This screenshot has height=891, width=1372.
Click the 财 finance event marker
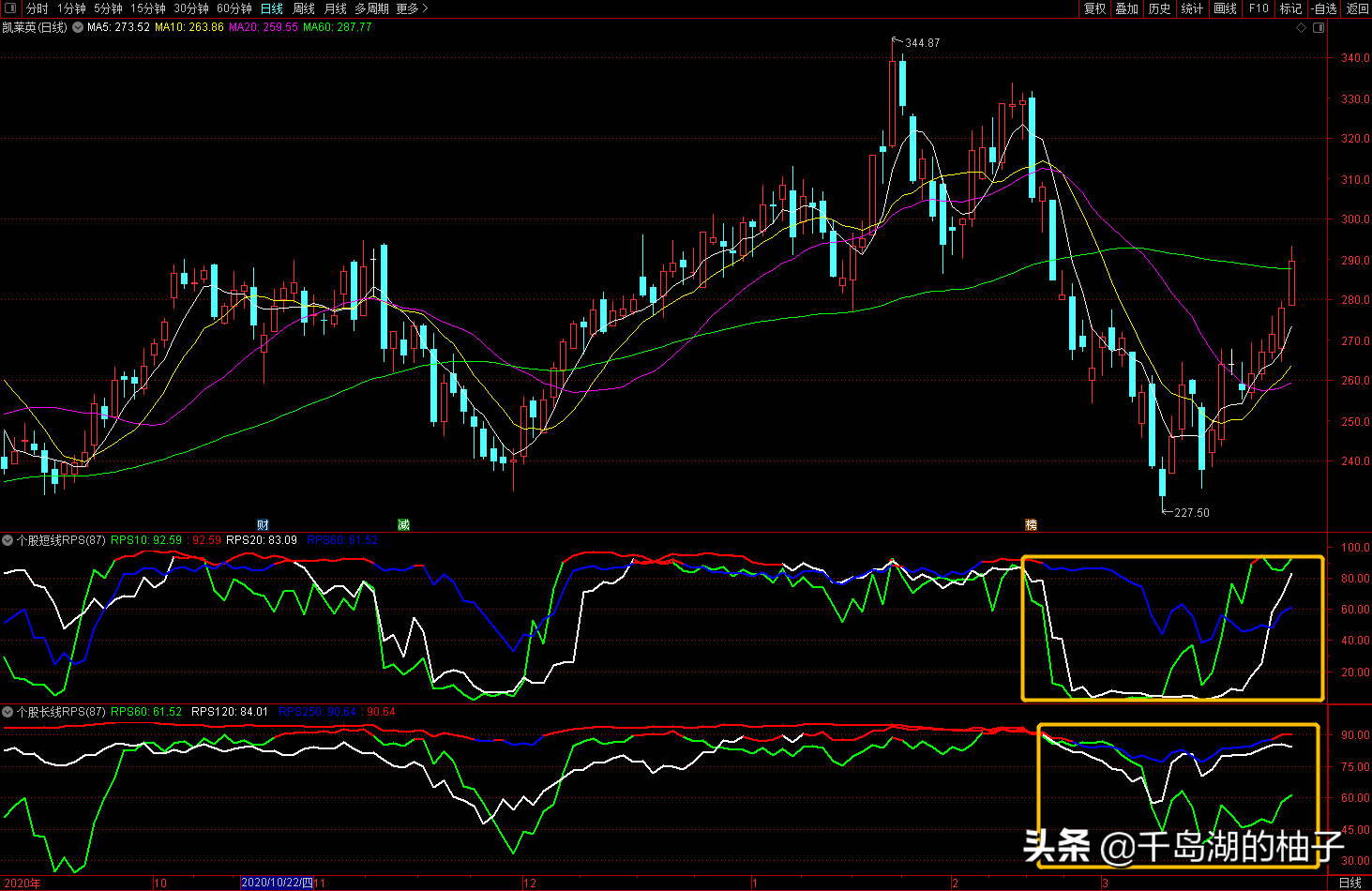263,524
